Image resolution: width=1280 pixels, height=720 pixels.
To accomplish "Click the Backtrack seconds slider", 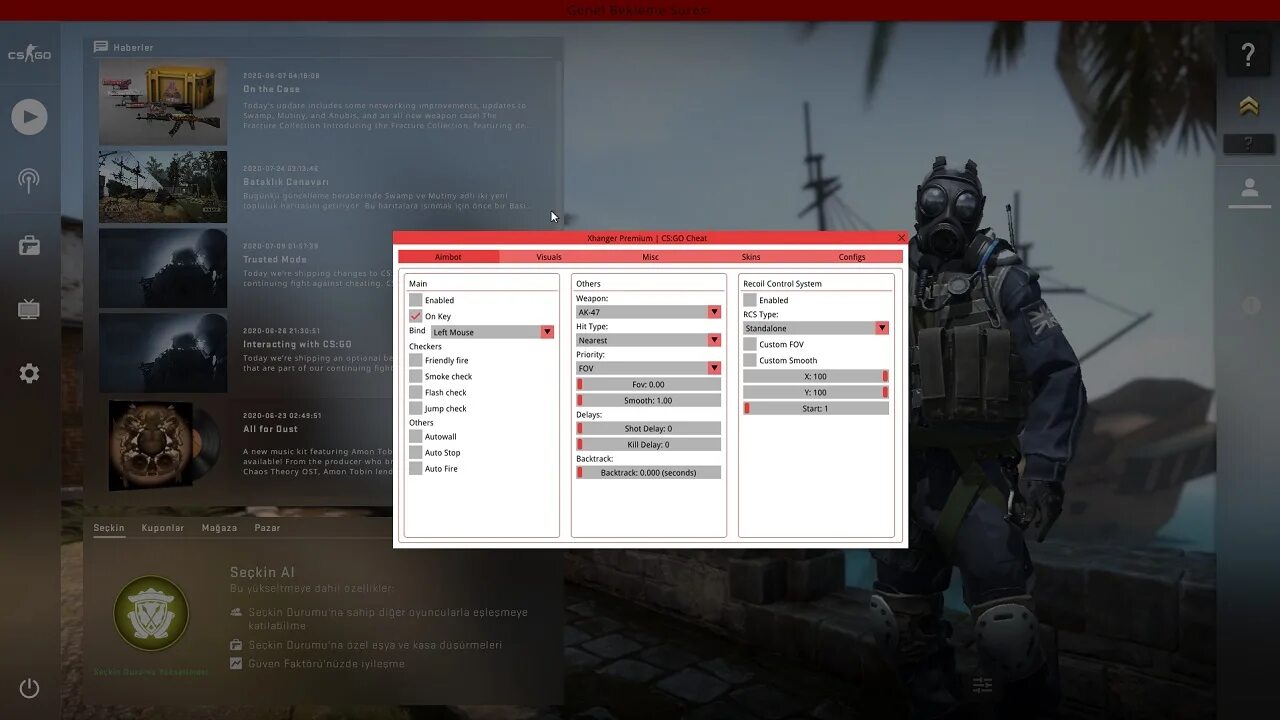I will (648, 472).
